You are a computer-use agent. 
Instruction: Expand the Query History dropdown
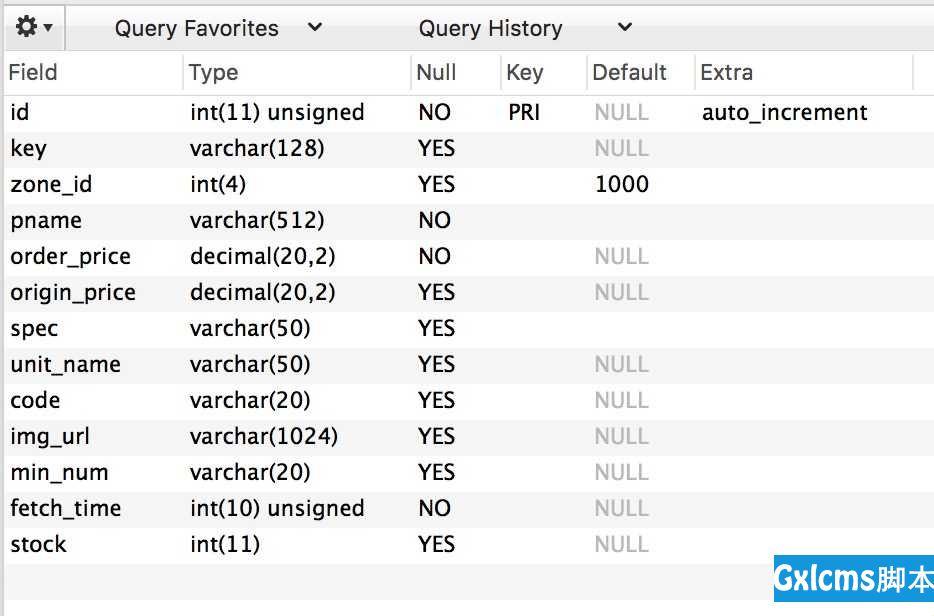pos(525,28)
